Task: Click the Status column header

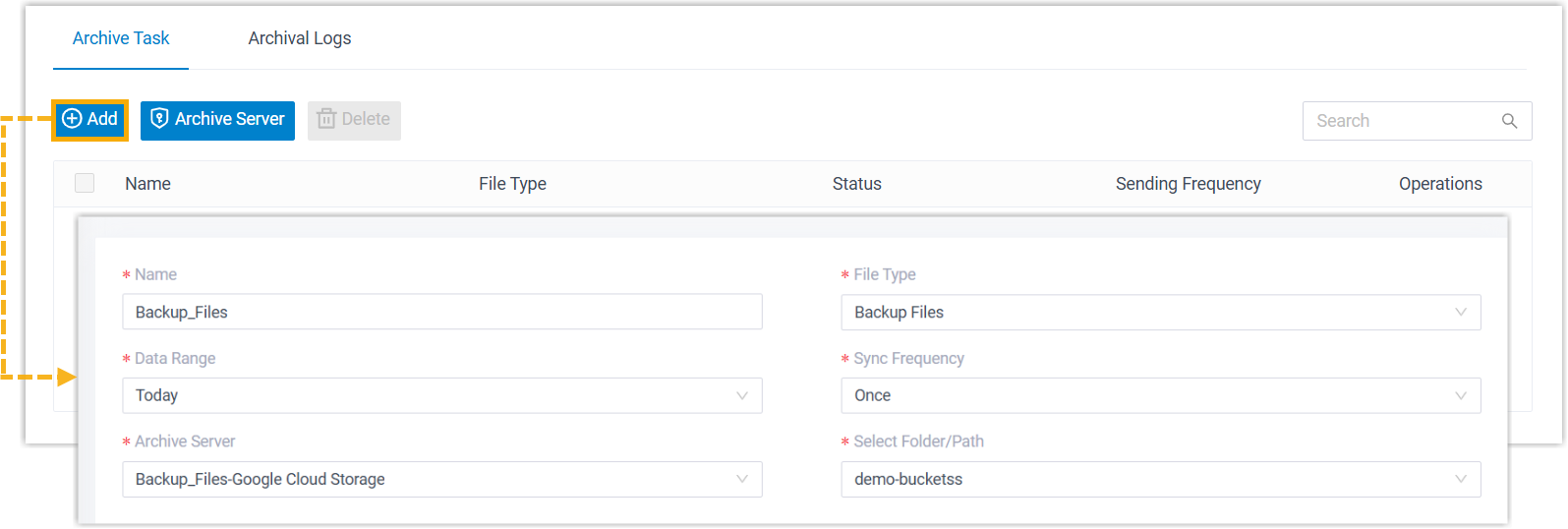Action: coord(856,184)
